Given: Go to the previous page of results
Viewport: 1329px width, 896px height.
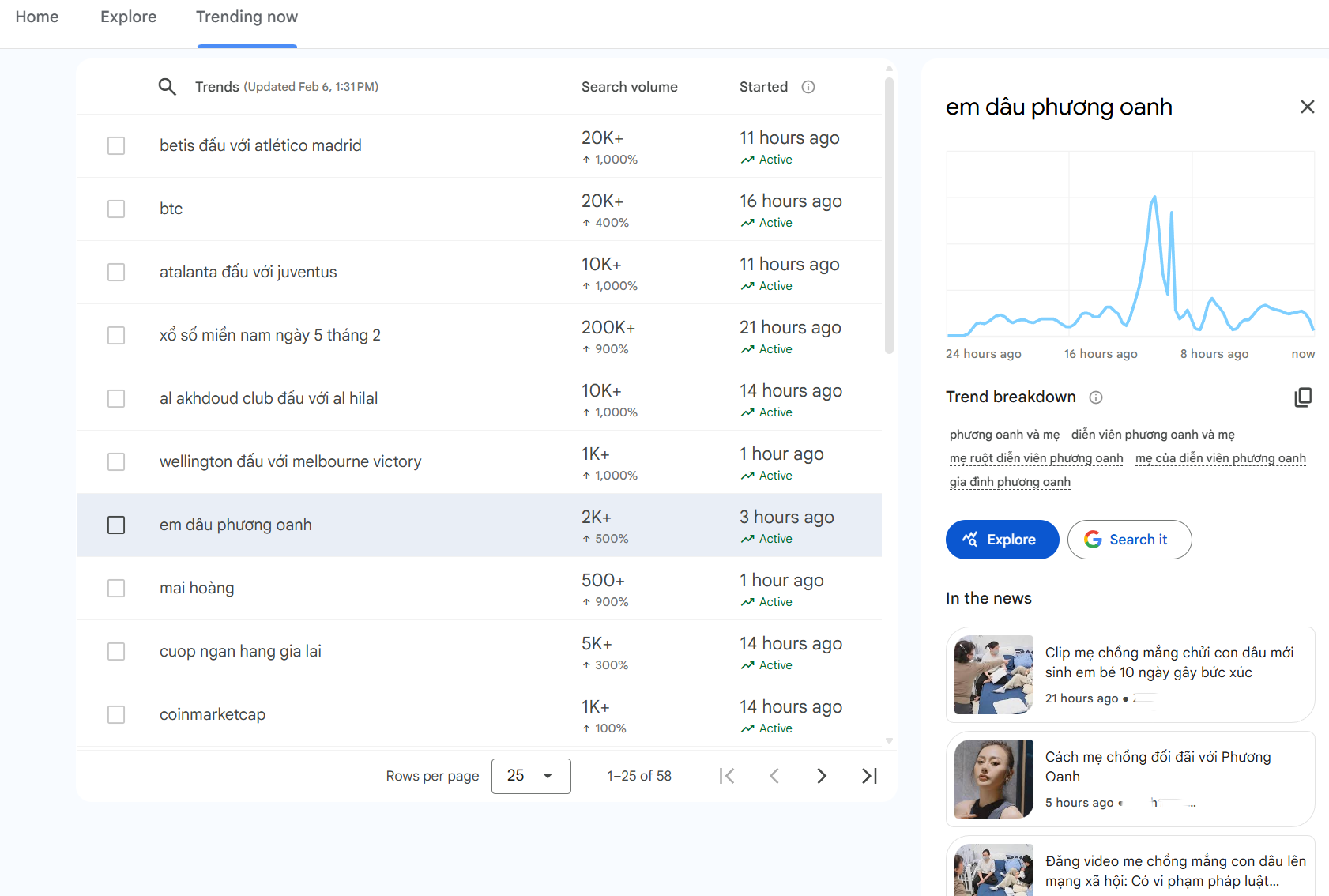Looking at the screenshot, I should (774, 776).
